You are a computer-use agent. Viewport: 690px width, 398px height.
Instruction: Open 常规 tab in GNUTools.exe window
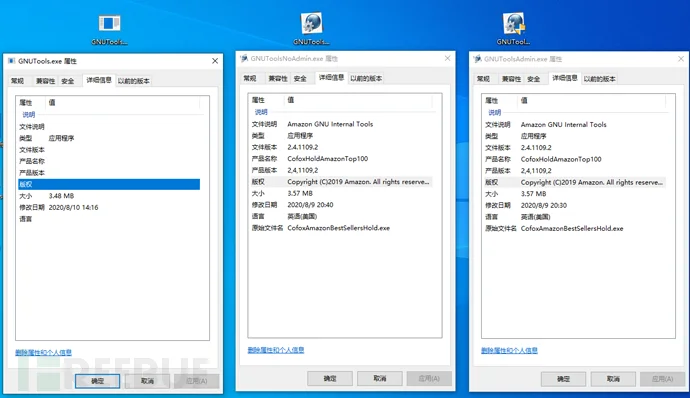pos(18,81)
